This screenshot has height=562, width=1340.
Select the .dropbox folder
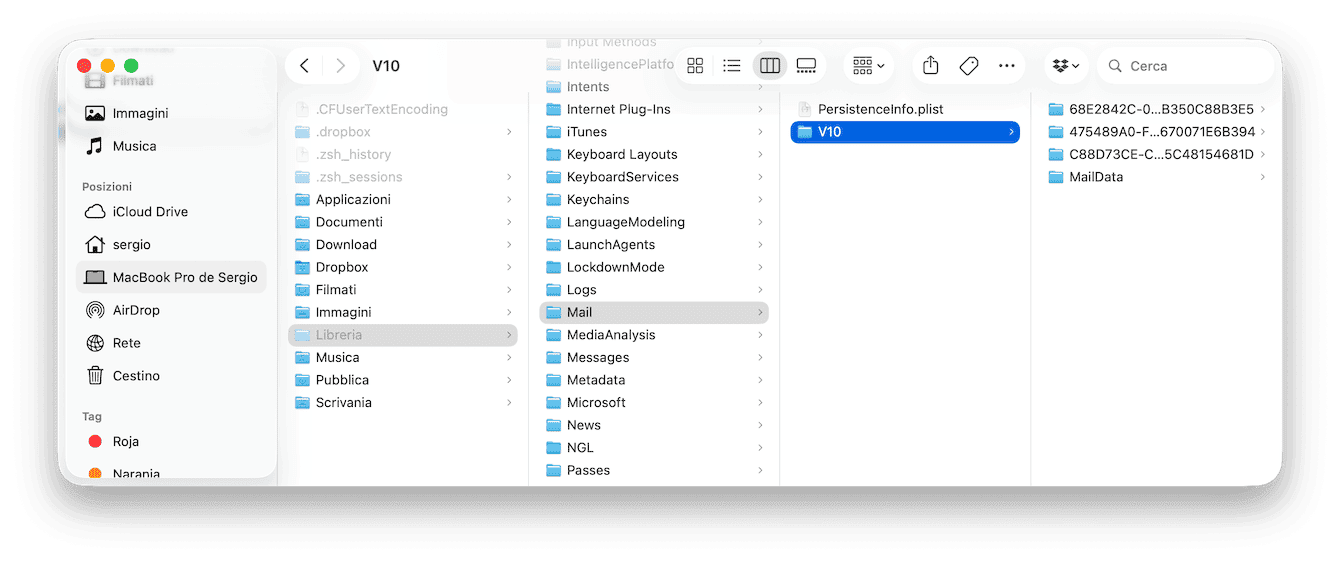coord(403,132)
